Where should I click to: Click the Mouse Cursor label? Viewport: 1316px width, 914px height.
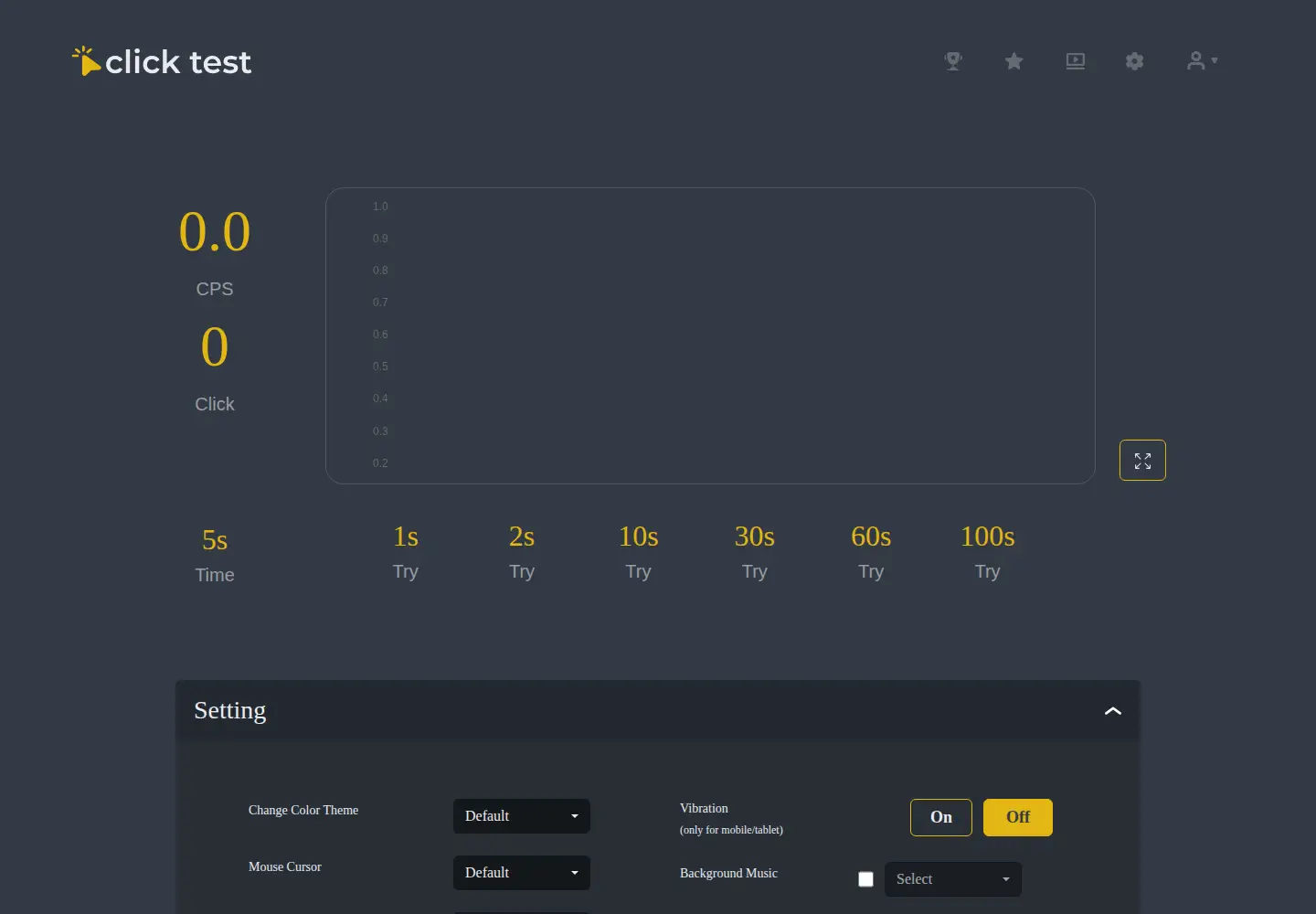point(285,866)
